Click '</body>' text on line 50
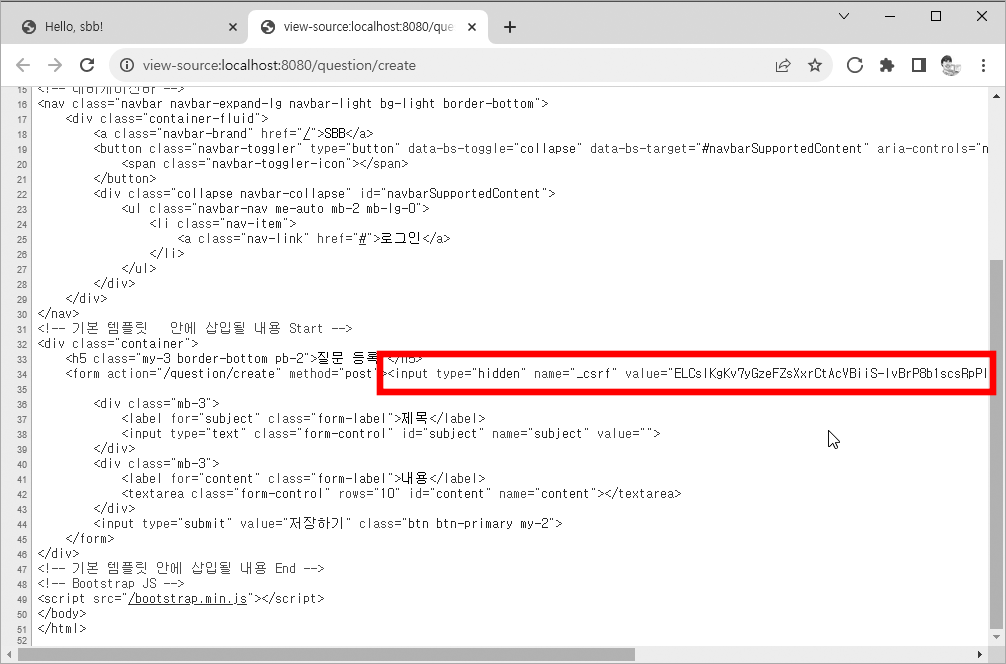 pos(62,613)
